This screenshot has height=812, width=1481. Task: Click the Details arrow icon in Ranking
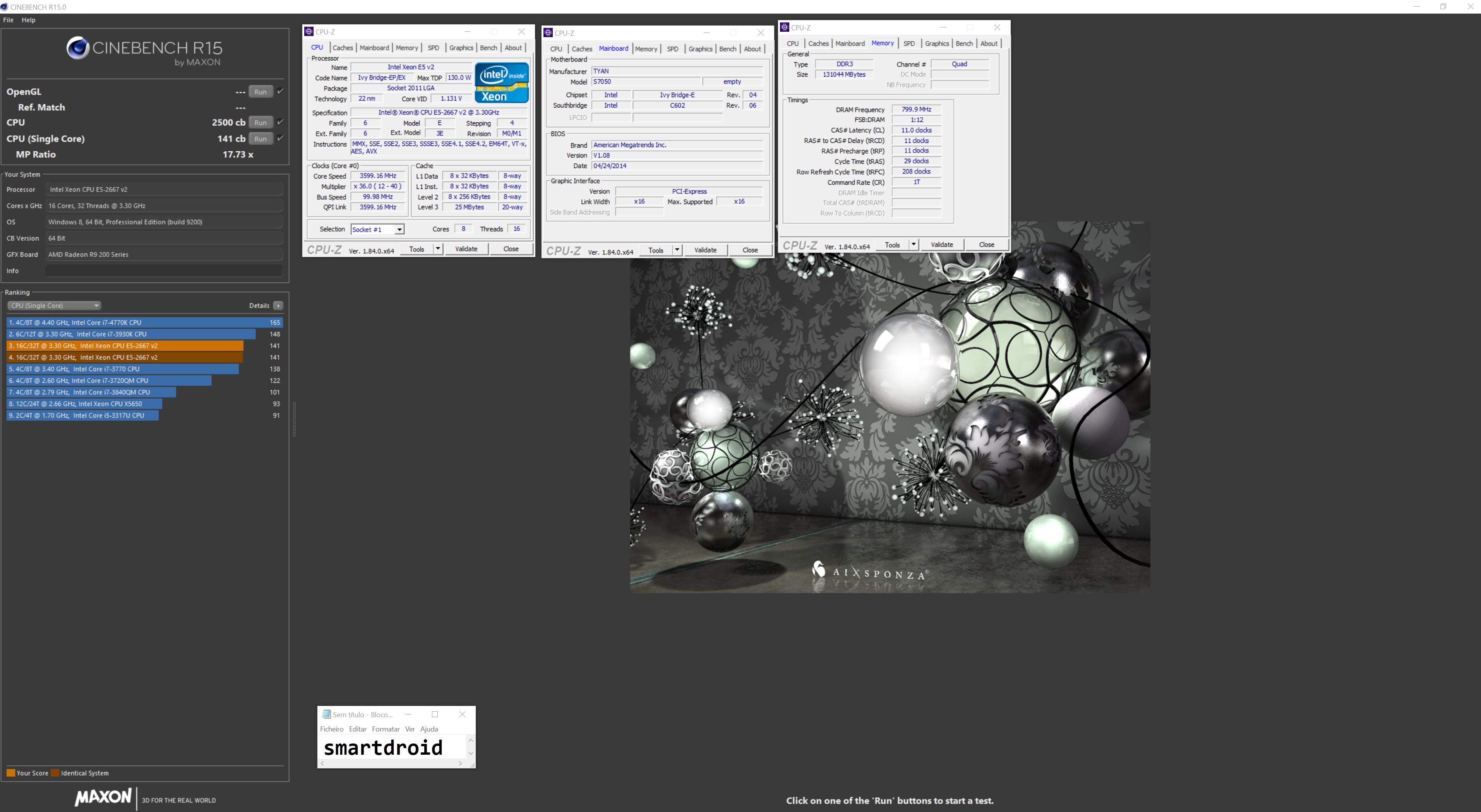point(278,306)
